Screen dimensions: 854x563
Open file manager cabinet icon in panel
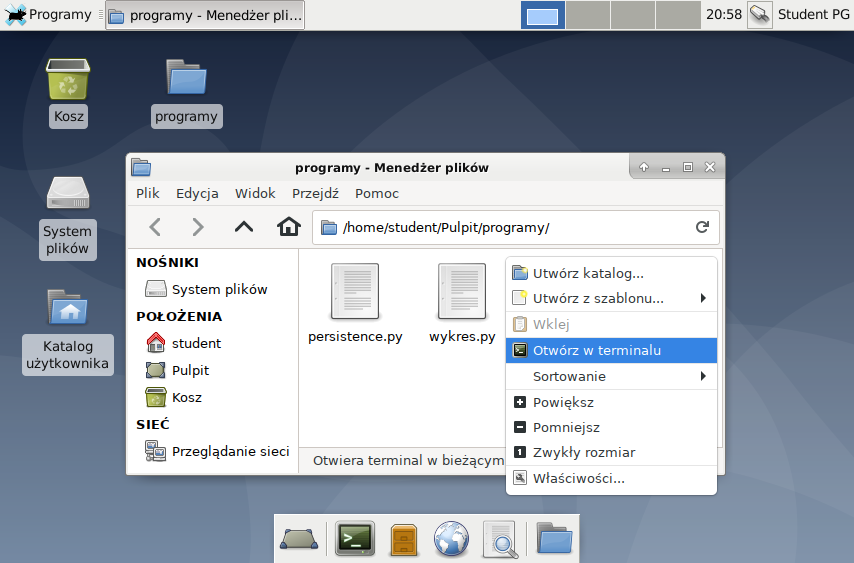click(x=404, y=540)
